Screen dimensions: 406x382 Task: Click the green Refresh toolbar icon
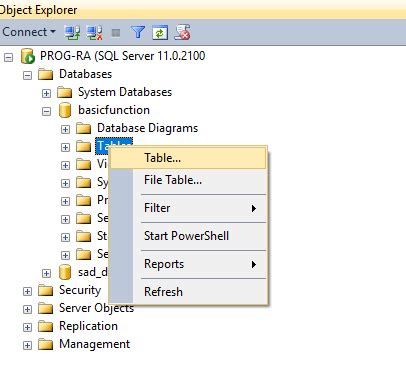(160, 33)
